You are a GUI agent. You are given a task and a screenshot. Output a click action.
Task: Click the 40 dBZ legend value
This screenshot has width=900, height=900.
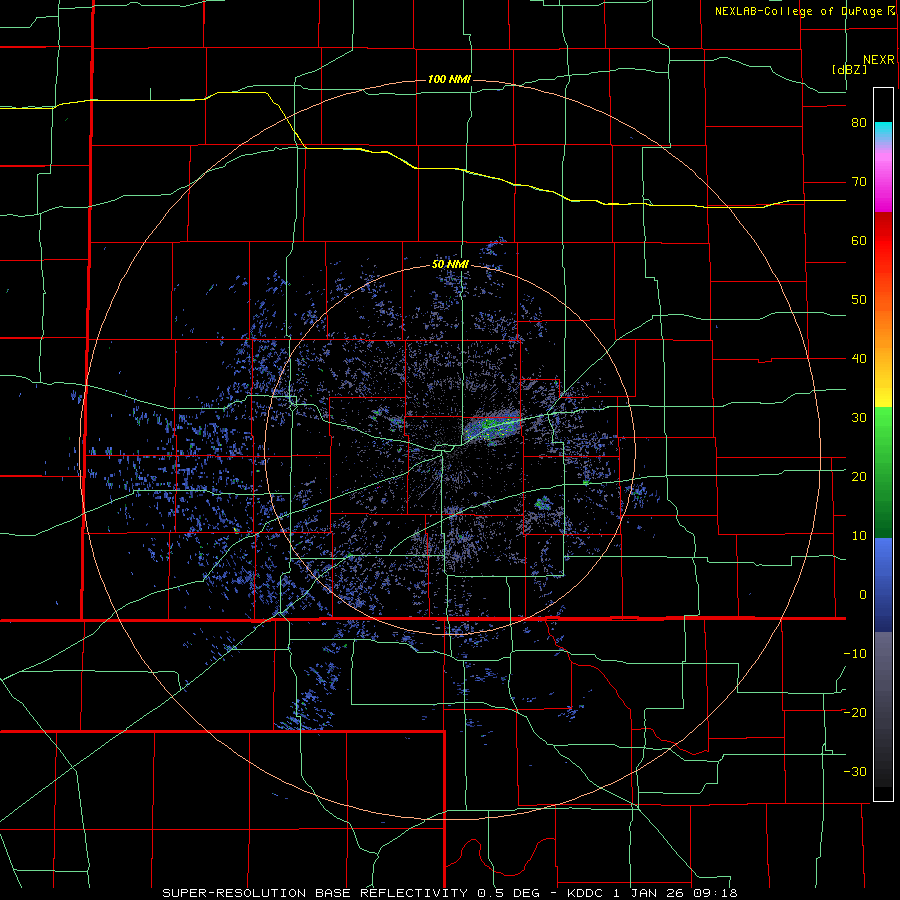tap(859, 359)
